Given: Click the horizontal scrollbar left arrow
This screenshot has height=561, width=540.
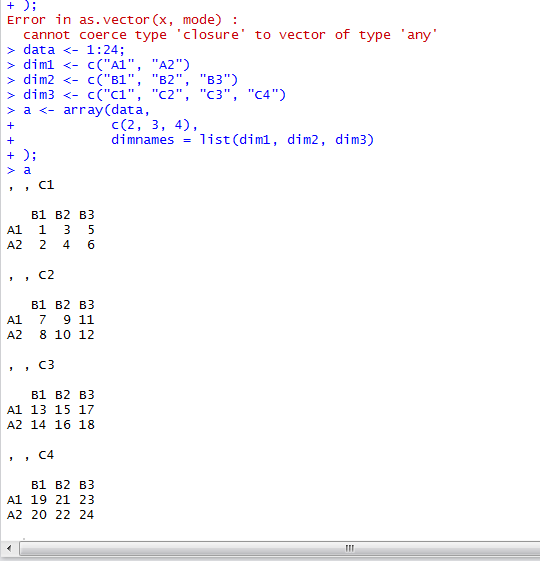Looking at the screenshot, I should click(x=9, y=548).
